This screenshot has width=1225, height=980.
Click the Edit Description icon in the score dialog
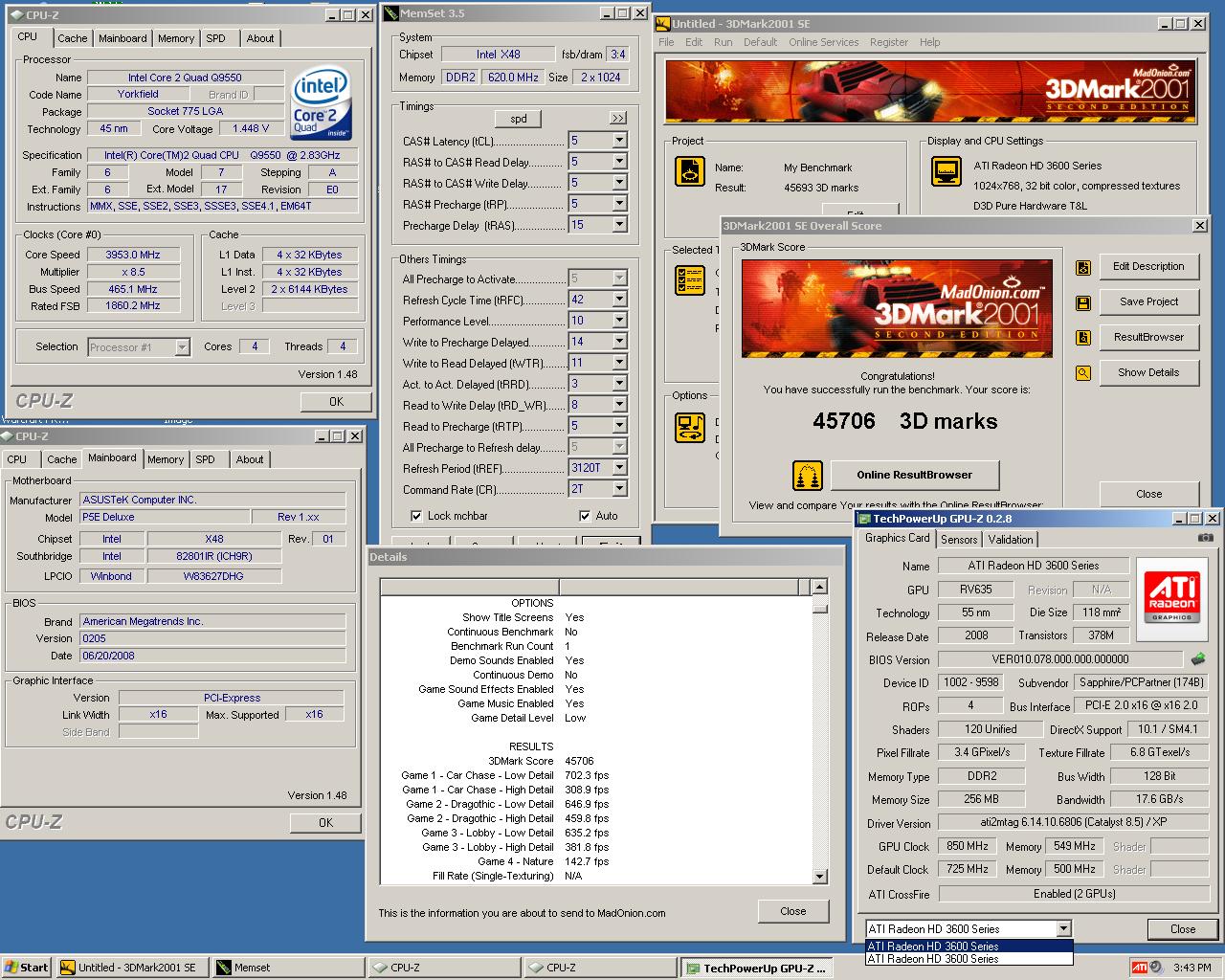point(1083,268)
